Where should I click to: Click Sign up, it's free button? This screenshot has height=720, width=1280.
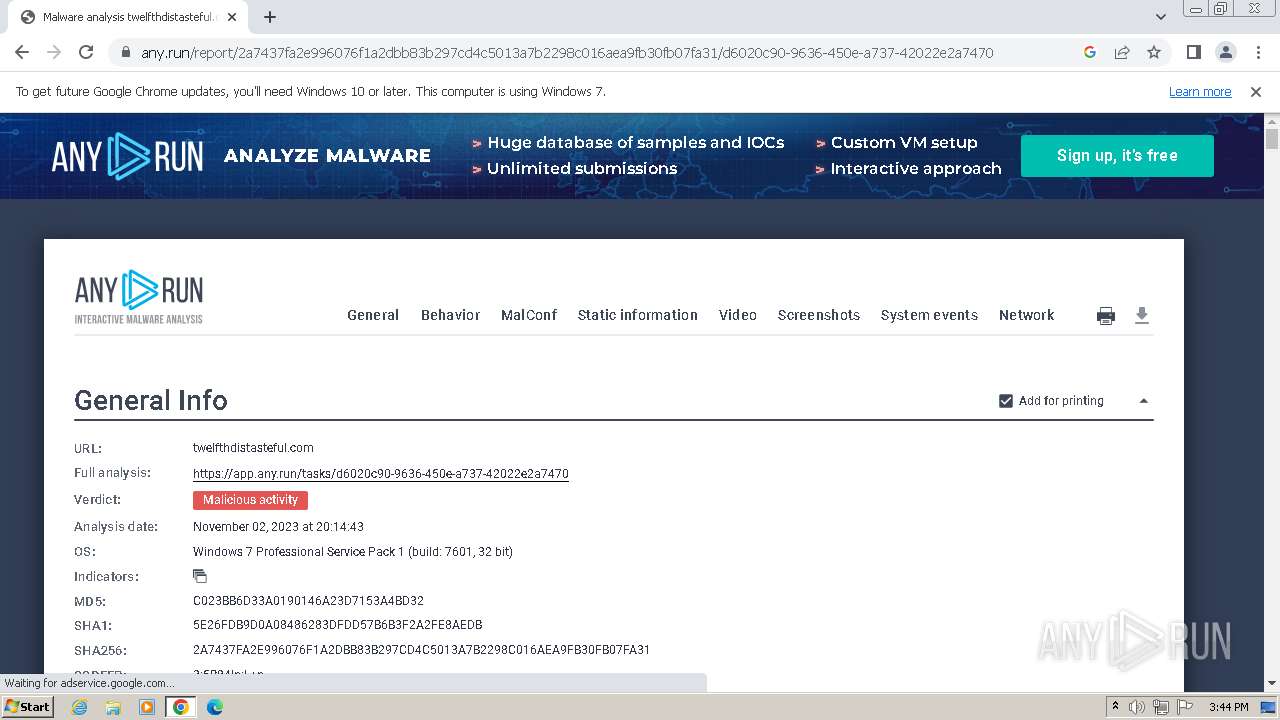tap(1117, 156)
